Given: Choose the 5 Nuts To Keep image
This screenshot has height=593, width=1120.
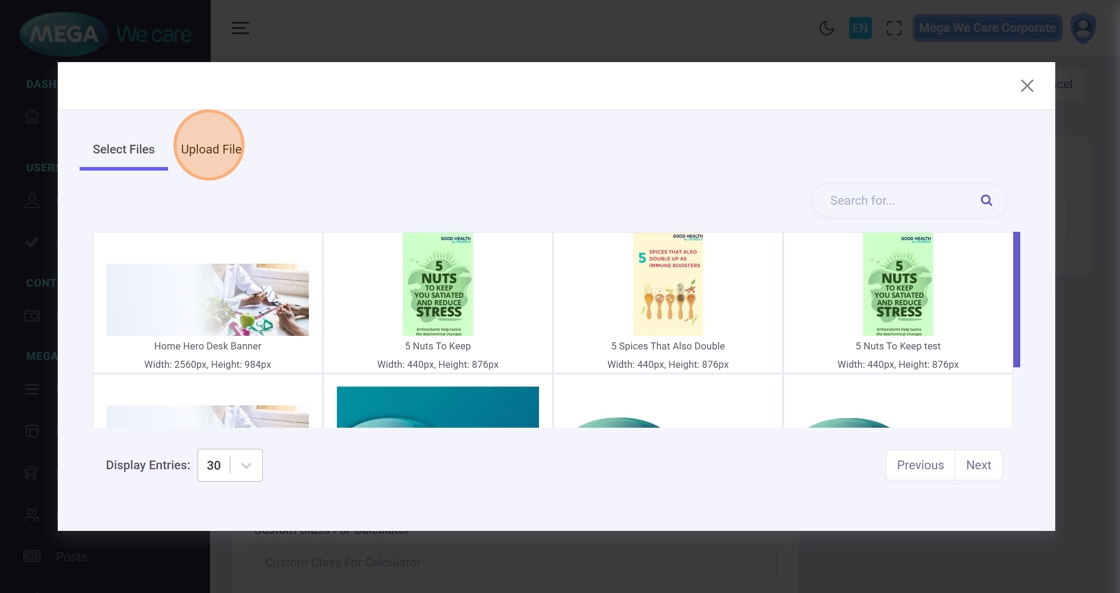Looking at the screenshot, I should [438, 285].
